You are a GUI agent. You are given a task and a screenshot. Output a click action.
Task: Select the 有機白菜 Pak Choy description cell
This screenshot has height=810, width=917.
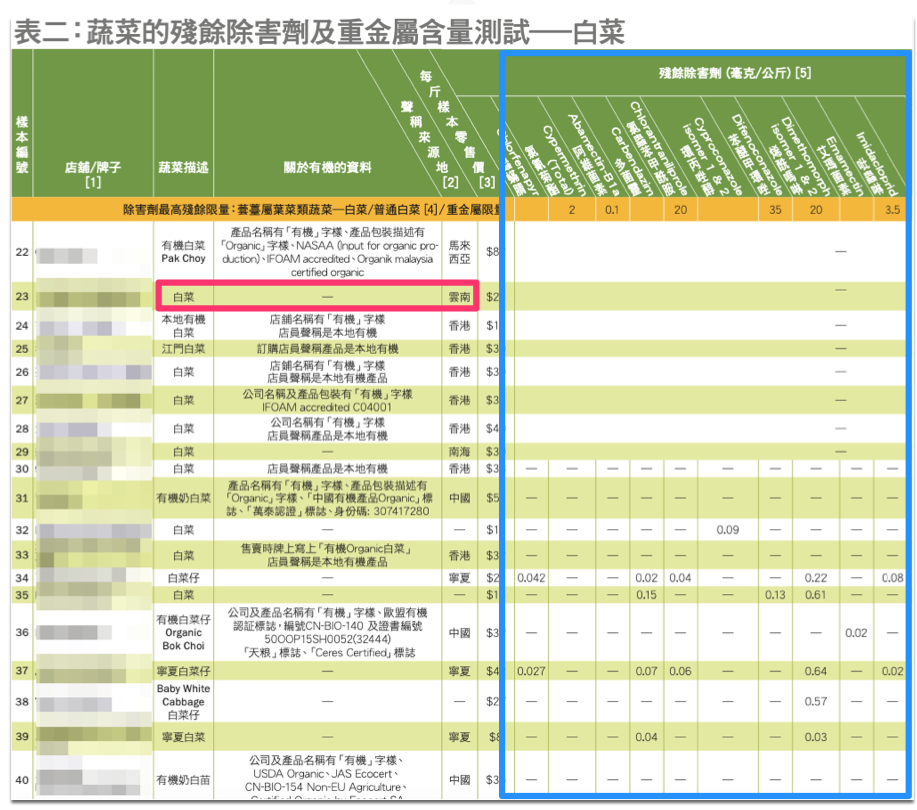[183, 251]
